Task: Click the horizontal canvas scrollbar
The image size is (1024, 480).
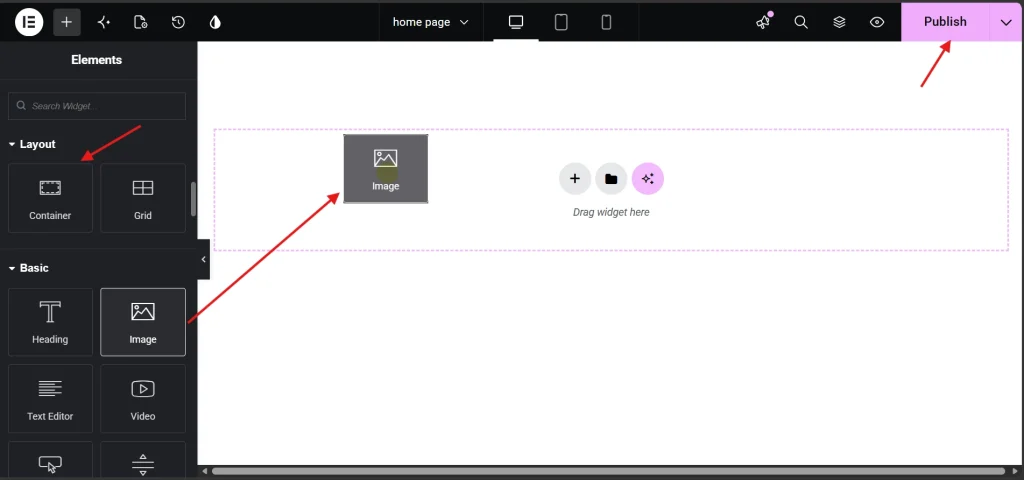Action: point(609,471)
